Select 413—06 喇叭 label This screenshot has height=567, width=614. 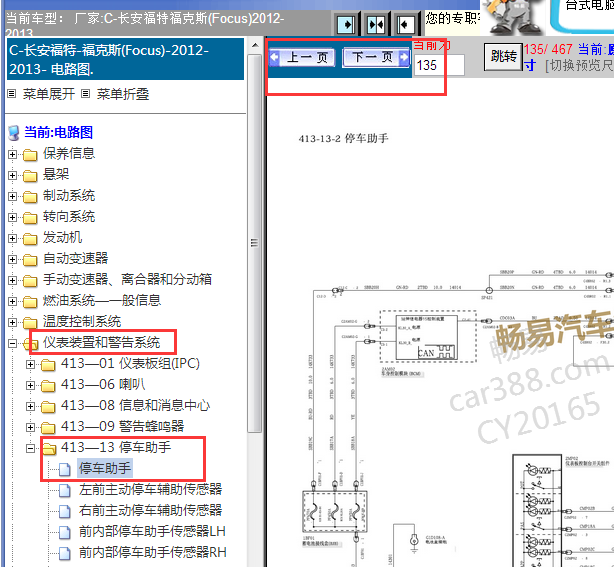pos(103,385)
